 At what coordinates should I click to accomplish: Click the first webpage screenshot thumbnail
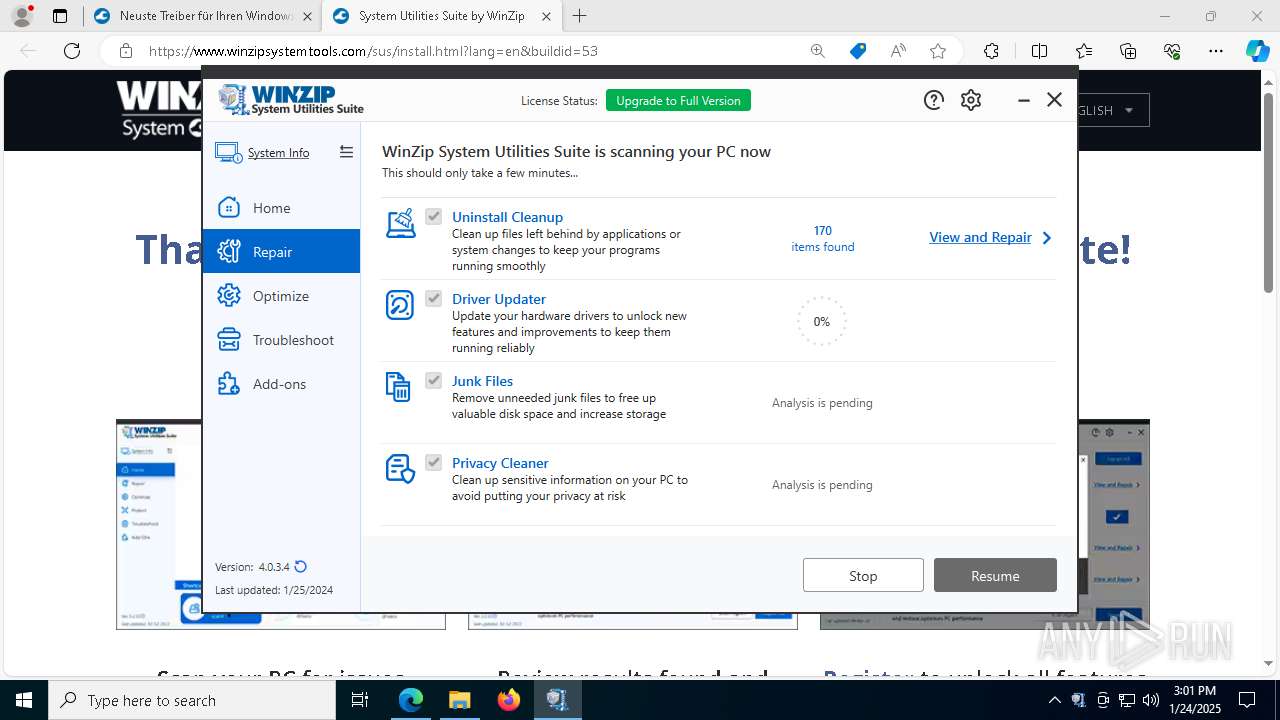tap(281, 524)
